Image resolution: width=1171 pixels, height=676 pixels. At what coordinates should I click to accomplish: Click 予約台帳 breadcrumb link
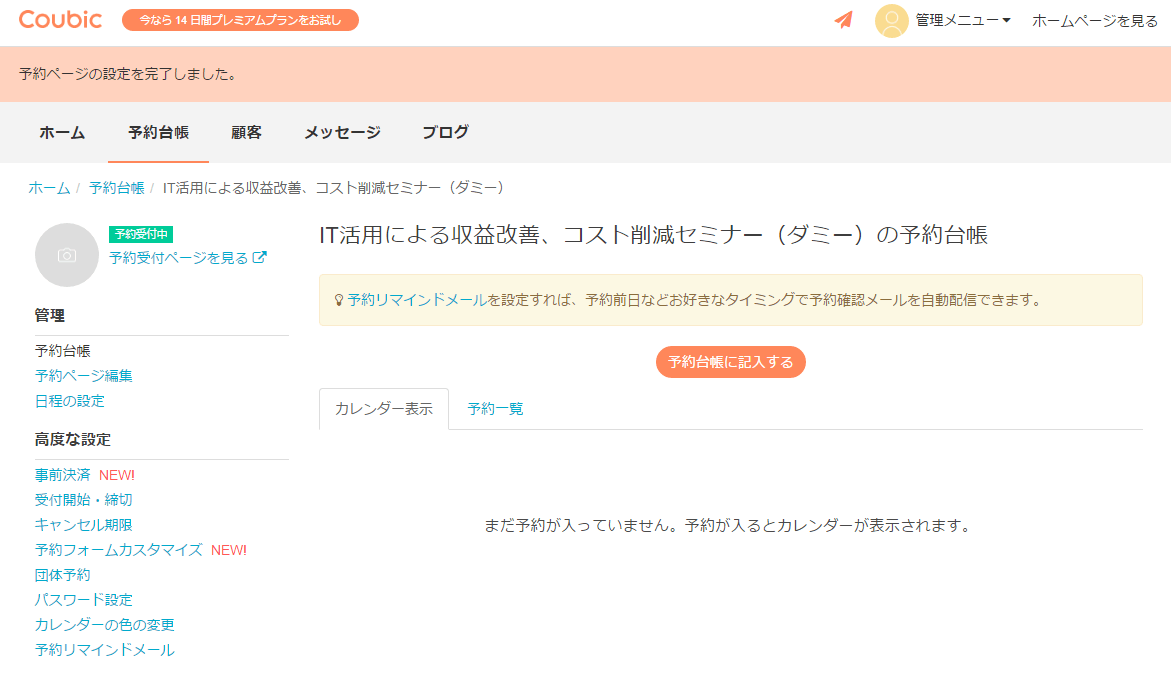[x=116, y=188]
